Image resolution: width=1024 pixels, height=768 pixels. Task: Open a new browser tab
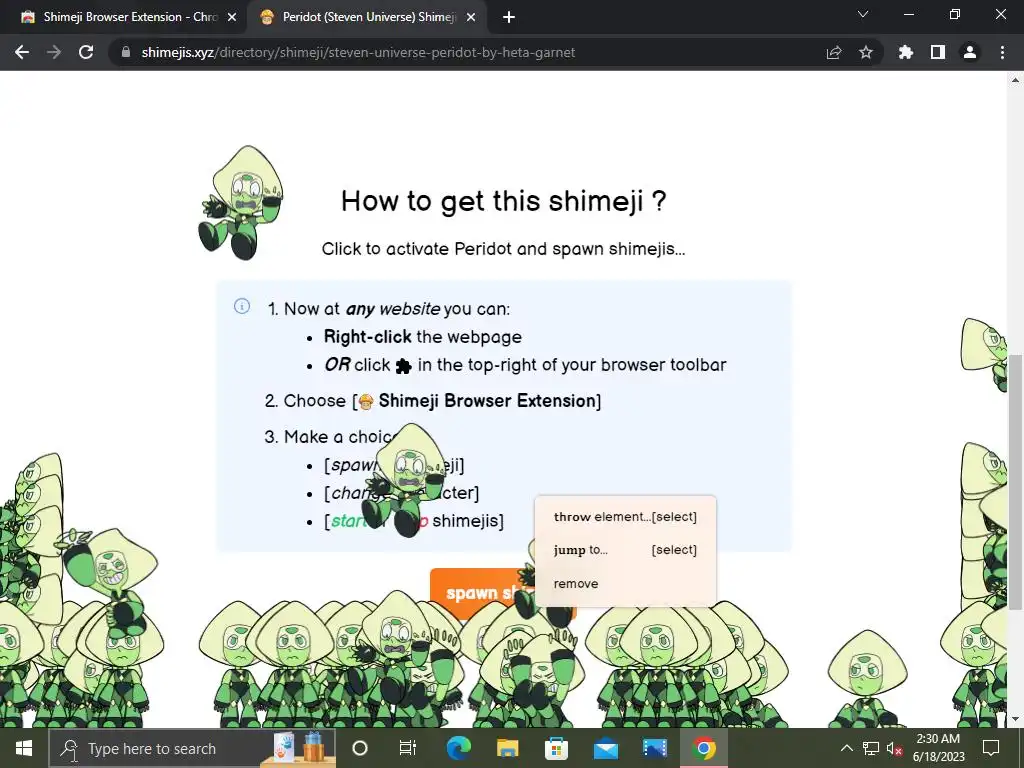click(x=509, y=18)
